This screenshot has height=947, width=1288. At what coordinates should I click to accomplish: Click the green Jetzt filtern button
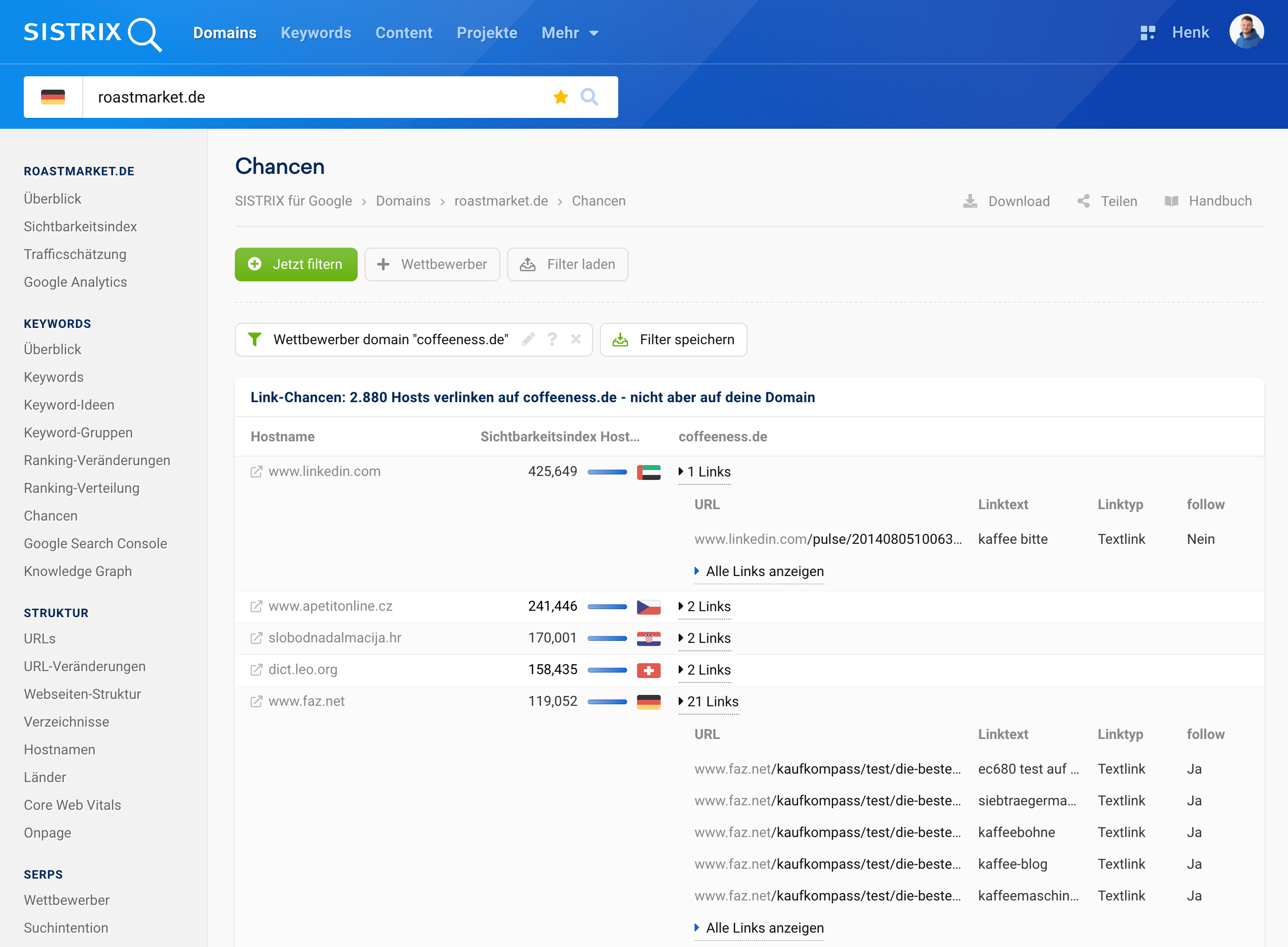pos(296,264)
